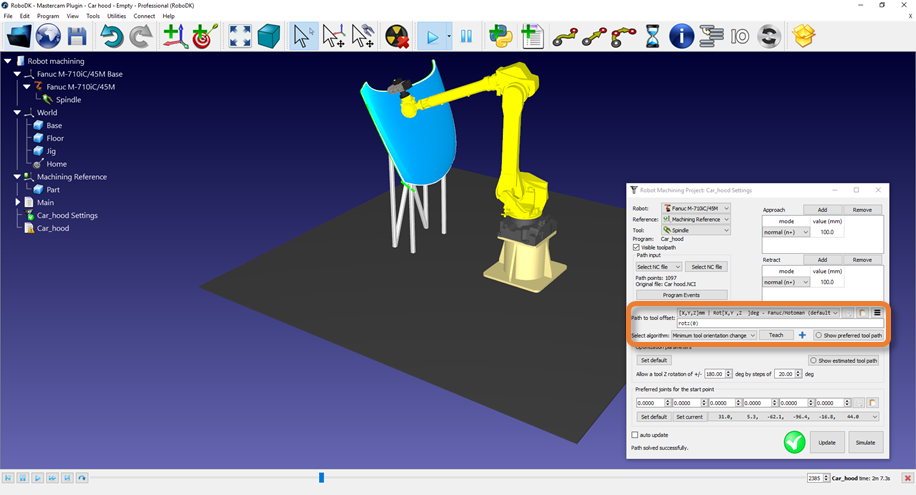Select the Show preferred tool path option

[x=818, y=335]
